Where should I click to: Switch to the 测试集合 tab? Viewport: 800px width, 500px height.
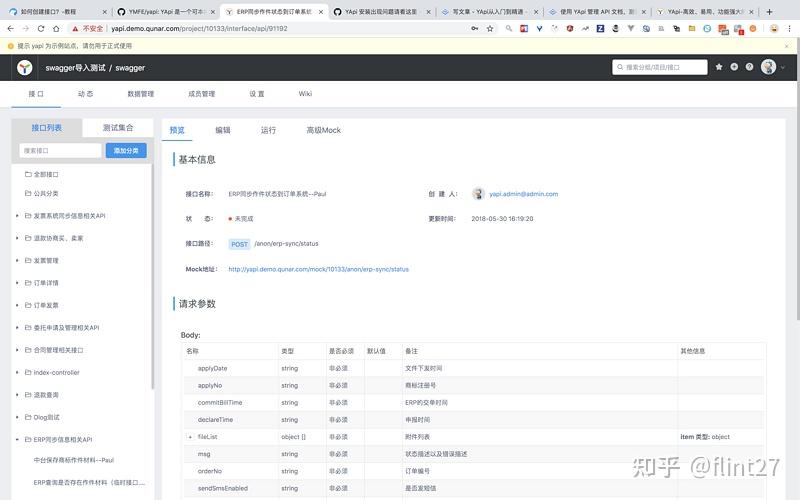click(118, 128)
